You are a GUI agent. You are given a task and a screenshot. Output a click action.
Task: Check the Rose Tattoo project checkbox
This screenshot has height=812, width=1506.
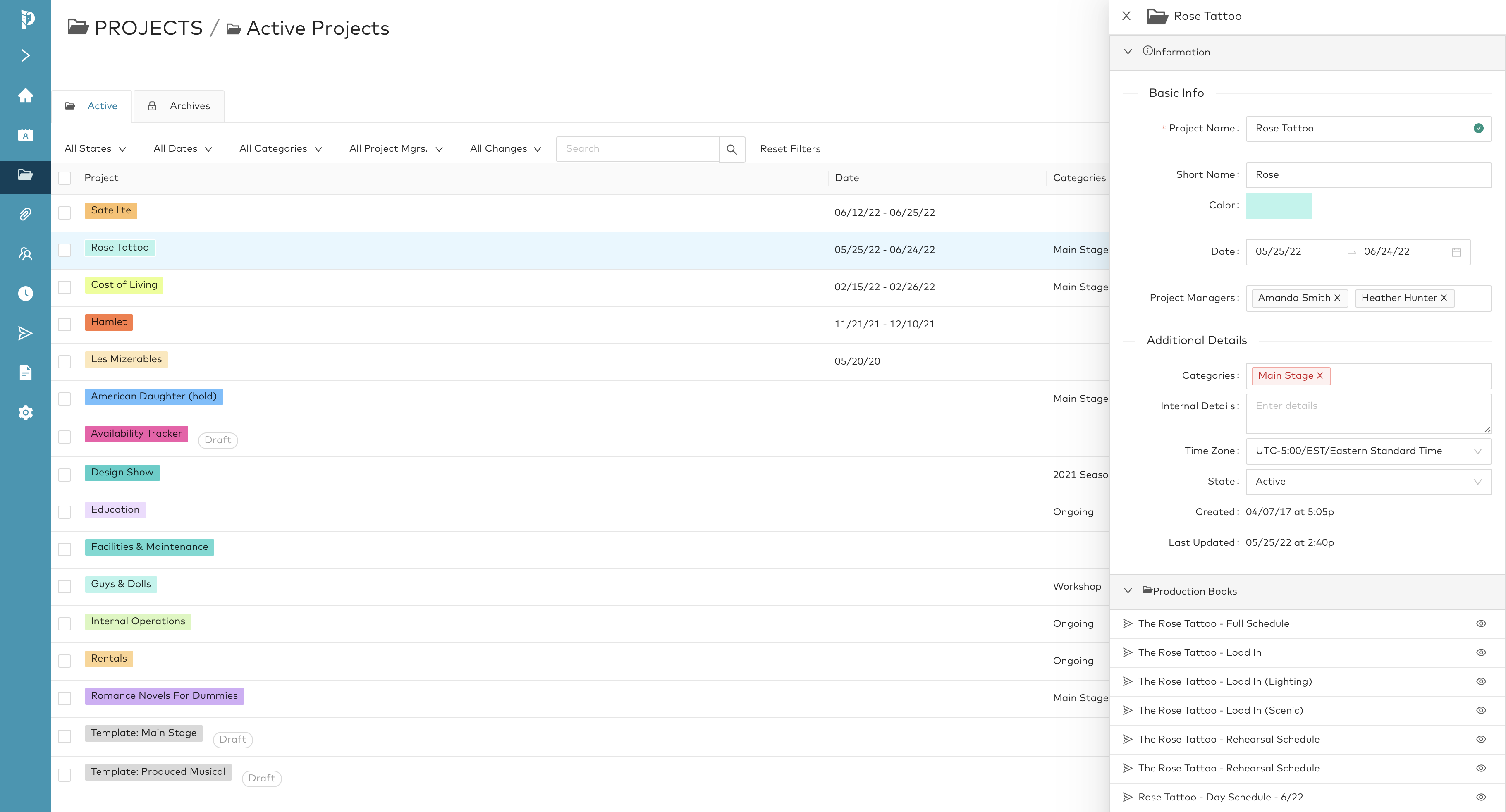[x=65, y=250]
